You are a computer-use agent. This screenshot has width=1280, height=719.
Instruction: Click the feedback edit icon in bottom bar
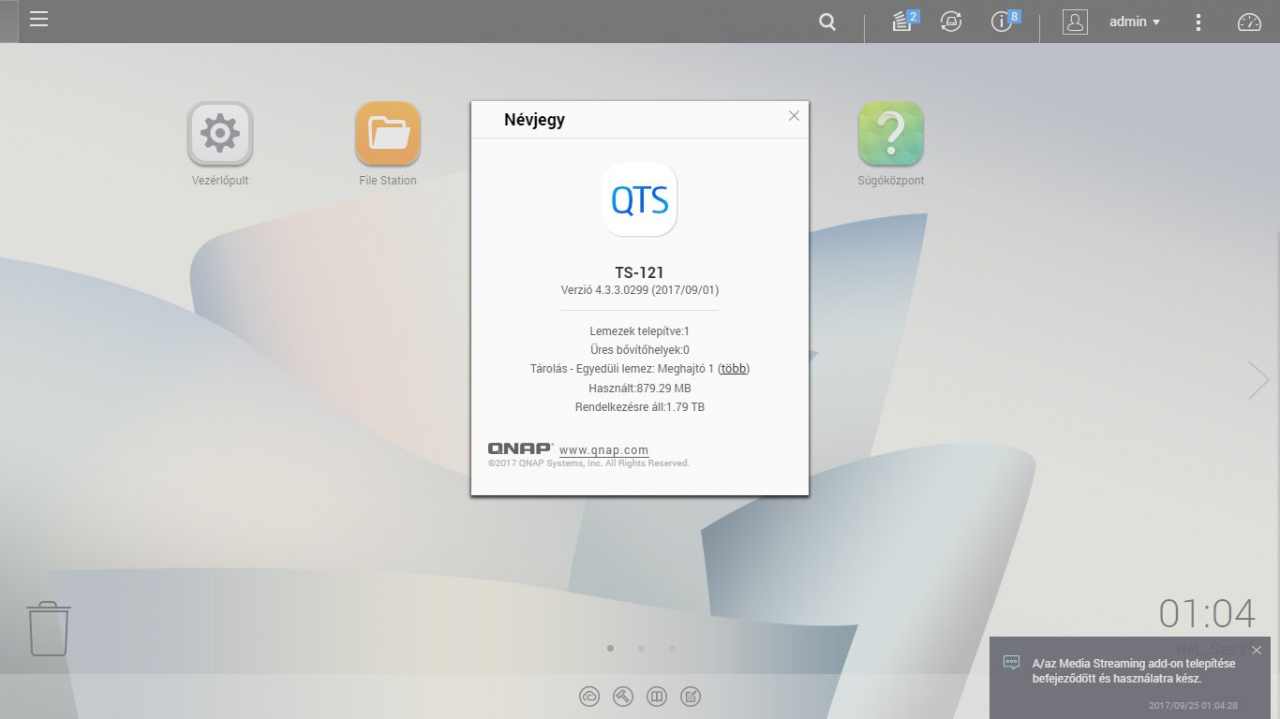(x=690, y=697)
